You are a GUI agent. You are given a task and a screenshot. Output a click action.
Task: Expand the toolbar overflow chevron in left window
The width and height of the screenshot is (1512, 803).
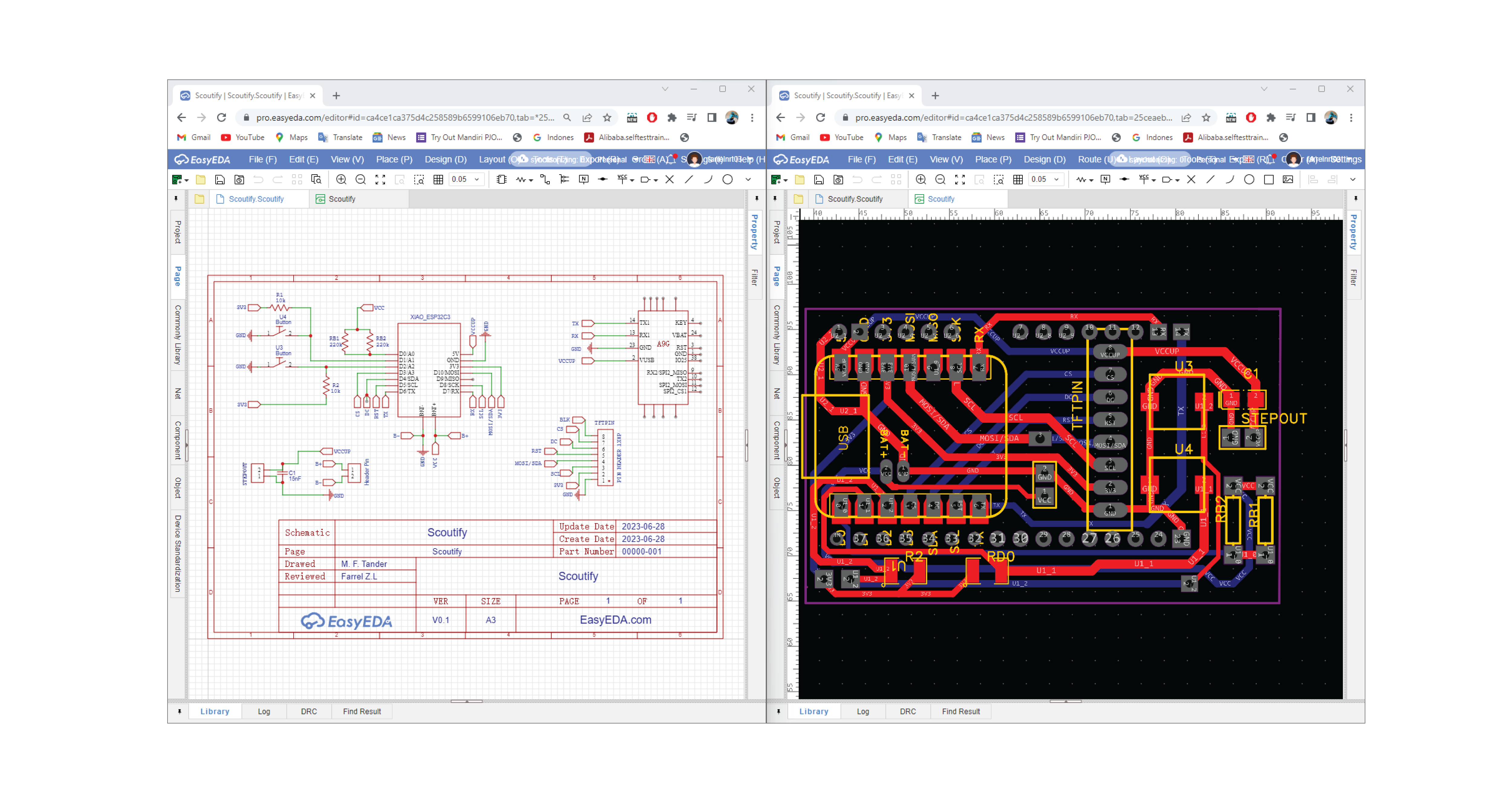click(x=748, y=180)
